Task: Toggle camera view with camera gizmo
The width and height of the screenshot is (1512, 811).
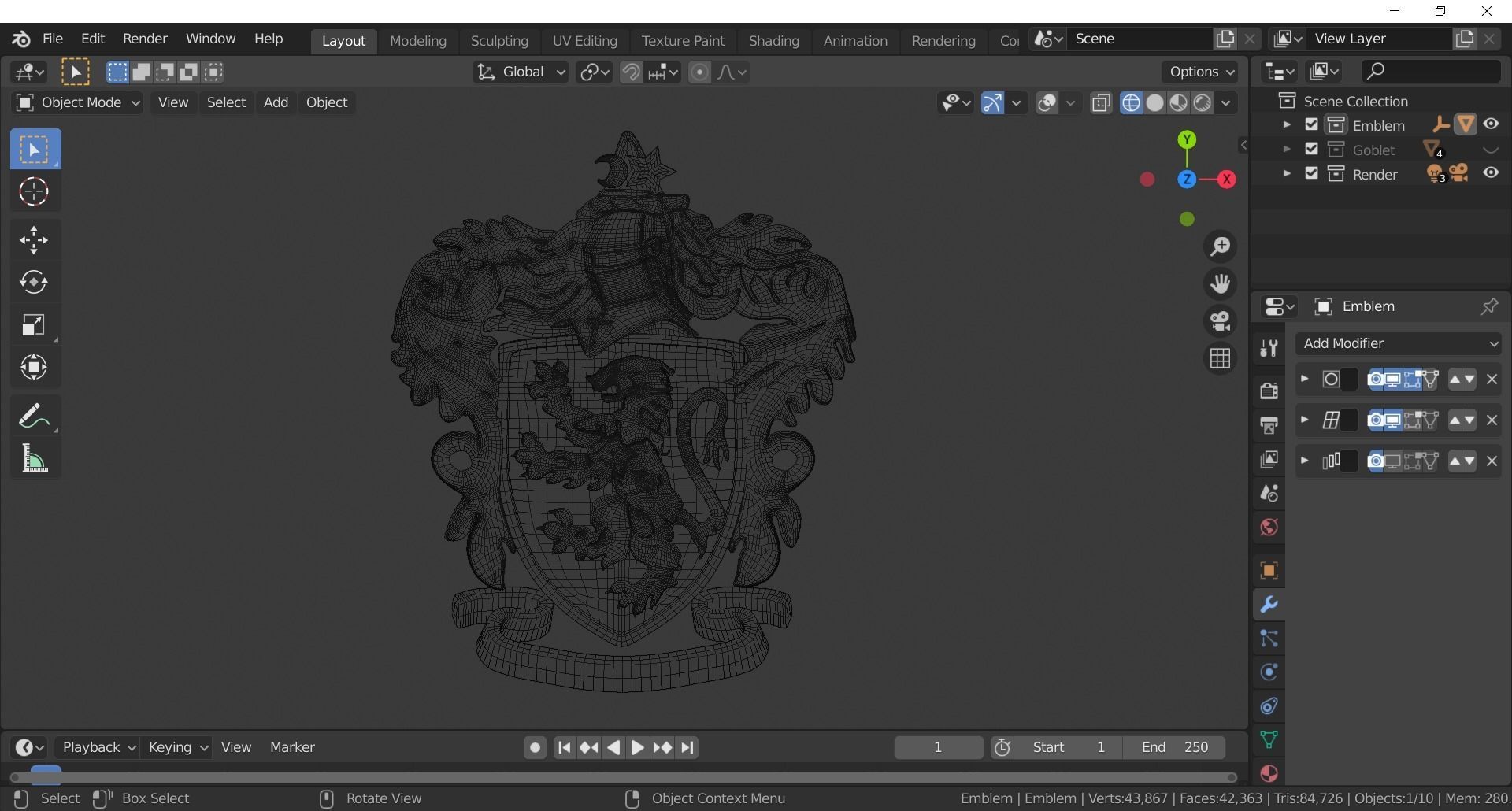Action: click(x=1221, y=321)
